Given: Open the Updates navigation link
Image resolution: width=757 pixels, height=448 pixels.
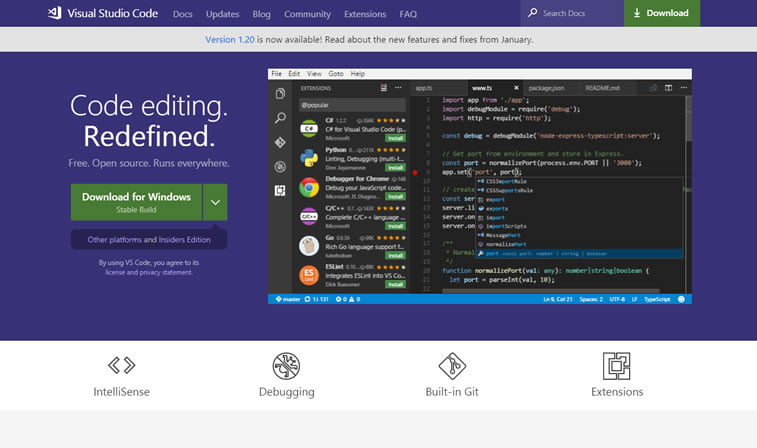Looking at the screenshot, I should [x=223, y=14].
